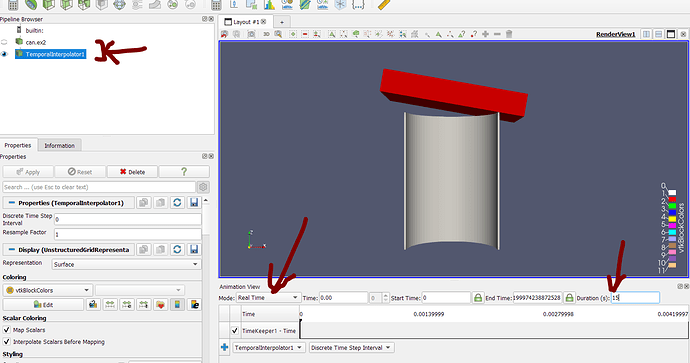Open the Representation Surface dropdown
The width and height of the screenshot is (690, 363).
coord(127,264)
